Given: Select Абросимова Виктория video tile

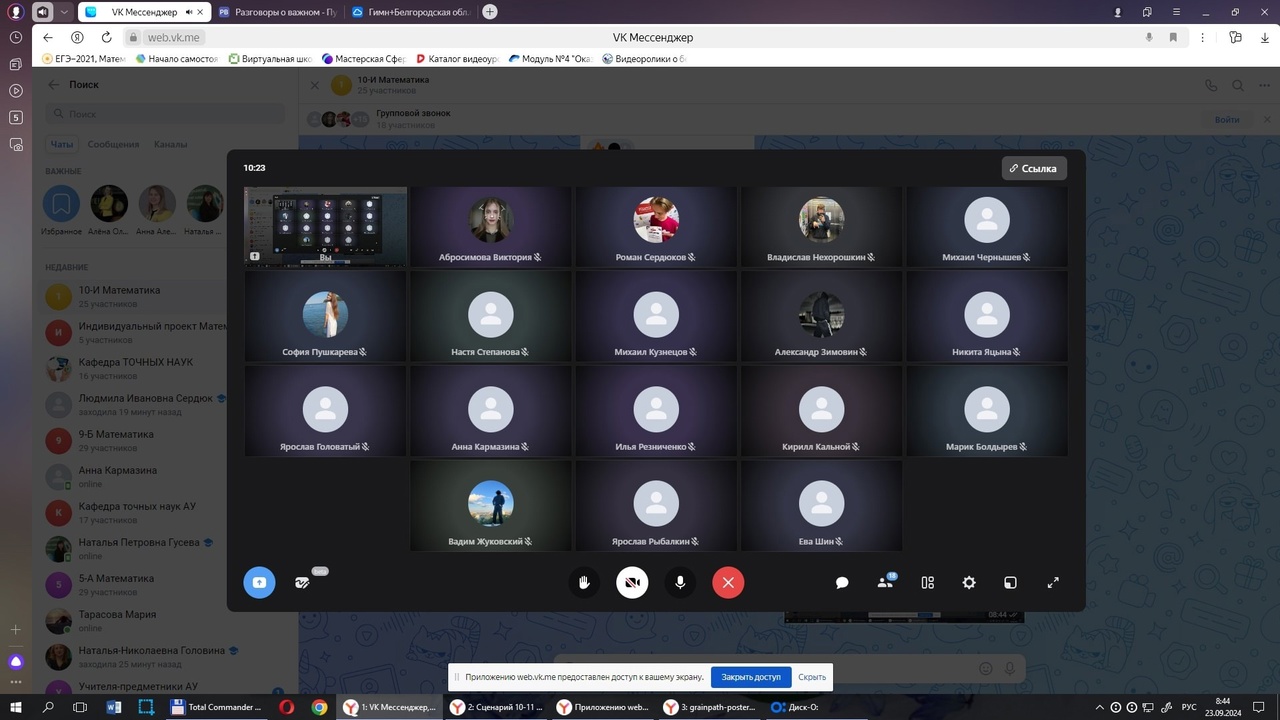Looking at the screenshot, I should tap(491, 227).
